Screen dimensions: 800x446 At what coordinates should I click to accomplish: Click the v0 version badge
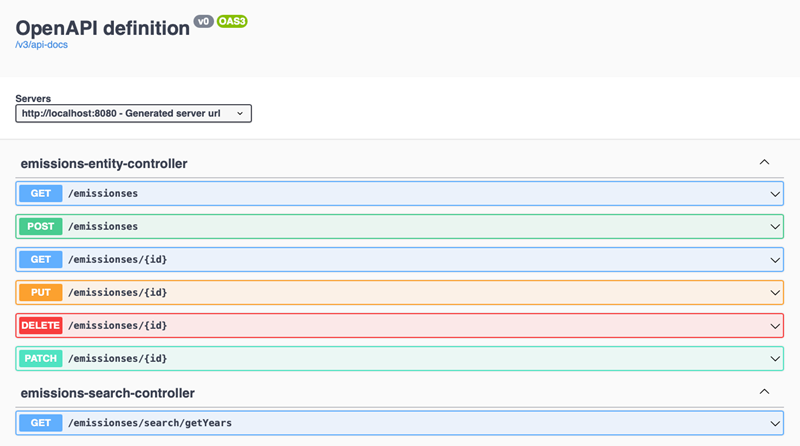[204, 21]
